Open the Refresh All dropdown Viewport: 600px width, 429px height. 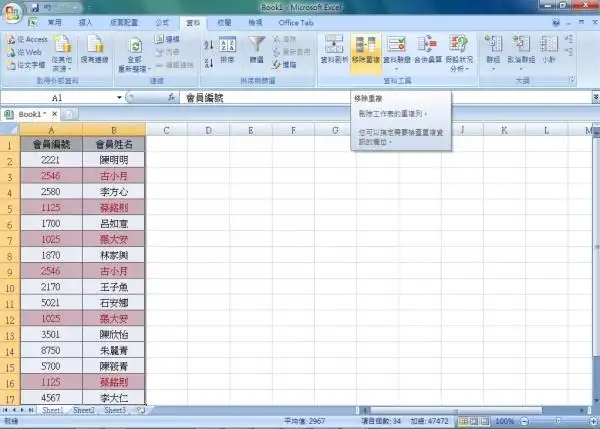(135, 54)
